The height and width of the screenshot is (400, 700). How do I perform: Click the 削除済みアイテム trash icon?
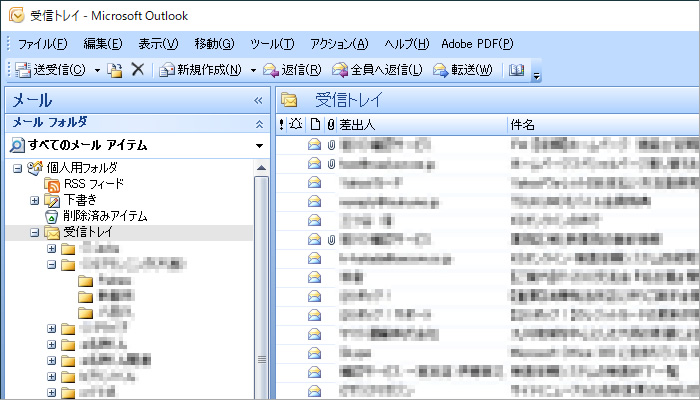pos(52,217)
